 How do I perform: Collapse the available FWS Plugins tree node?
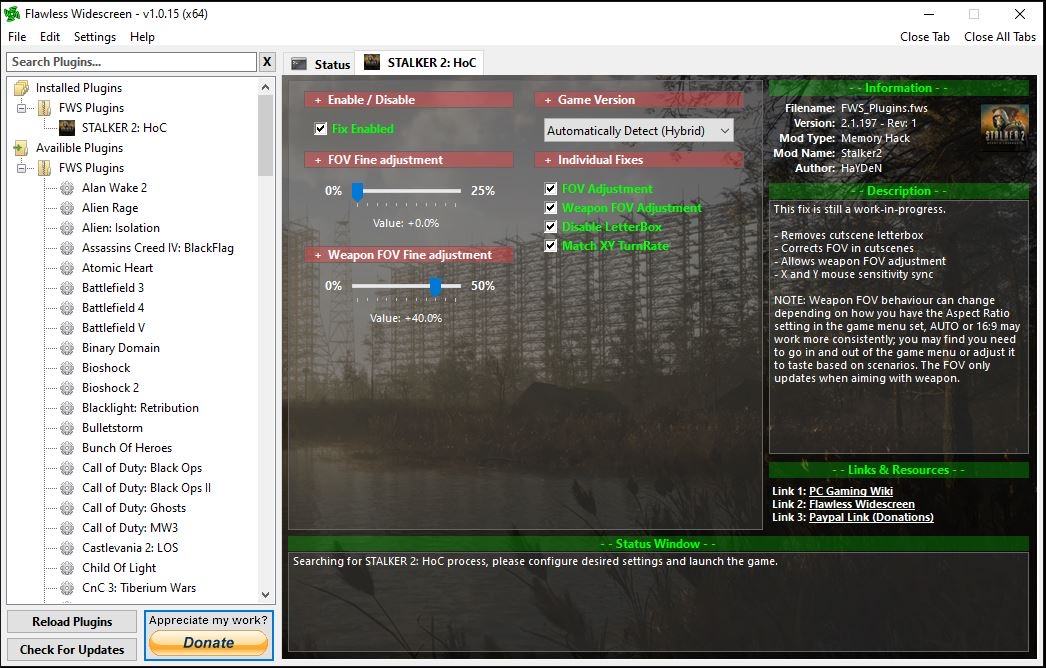point(21,168)
